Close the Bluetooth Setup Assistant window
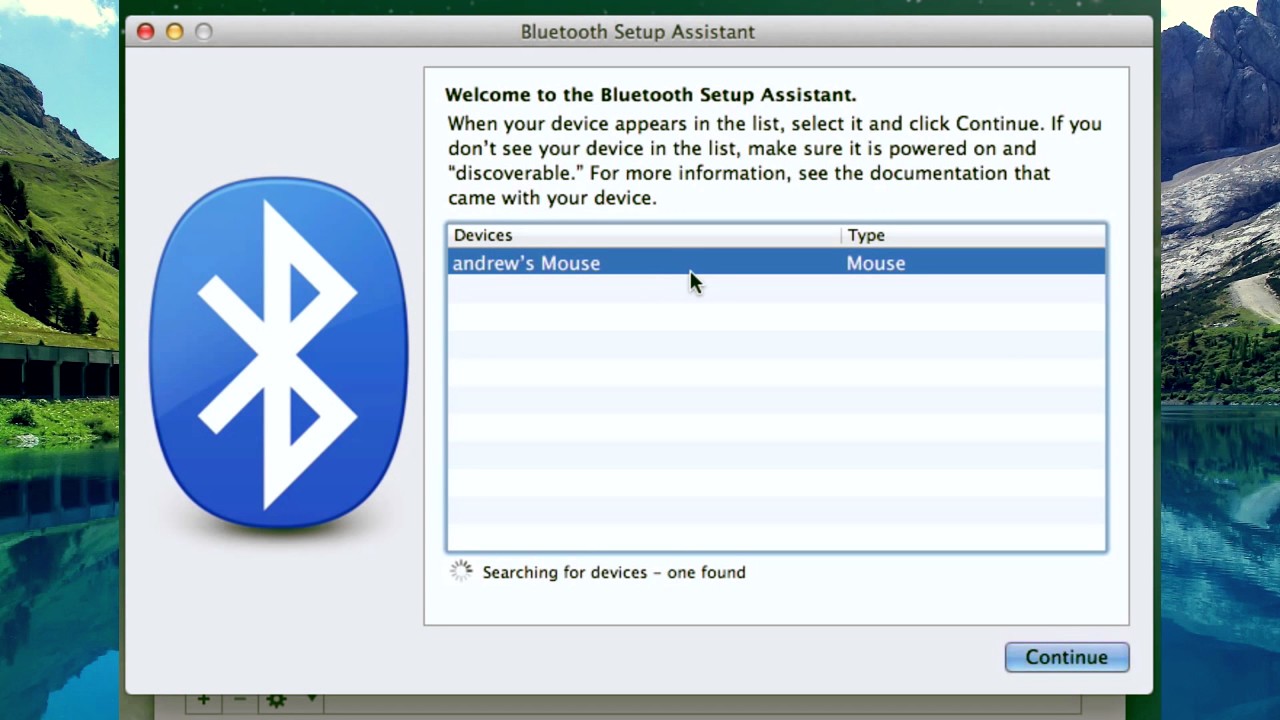The image size is (1280, 720). (145, 32)
